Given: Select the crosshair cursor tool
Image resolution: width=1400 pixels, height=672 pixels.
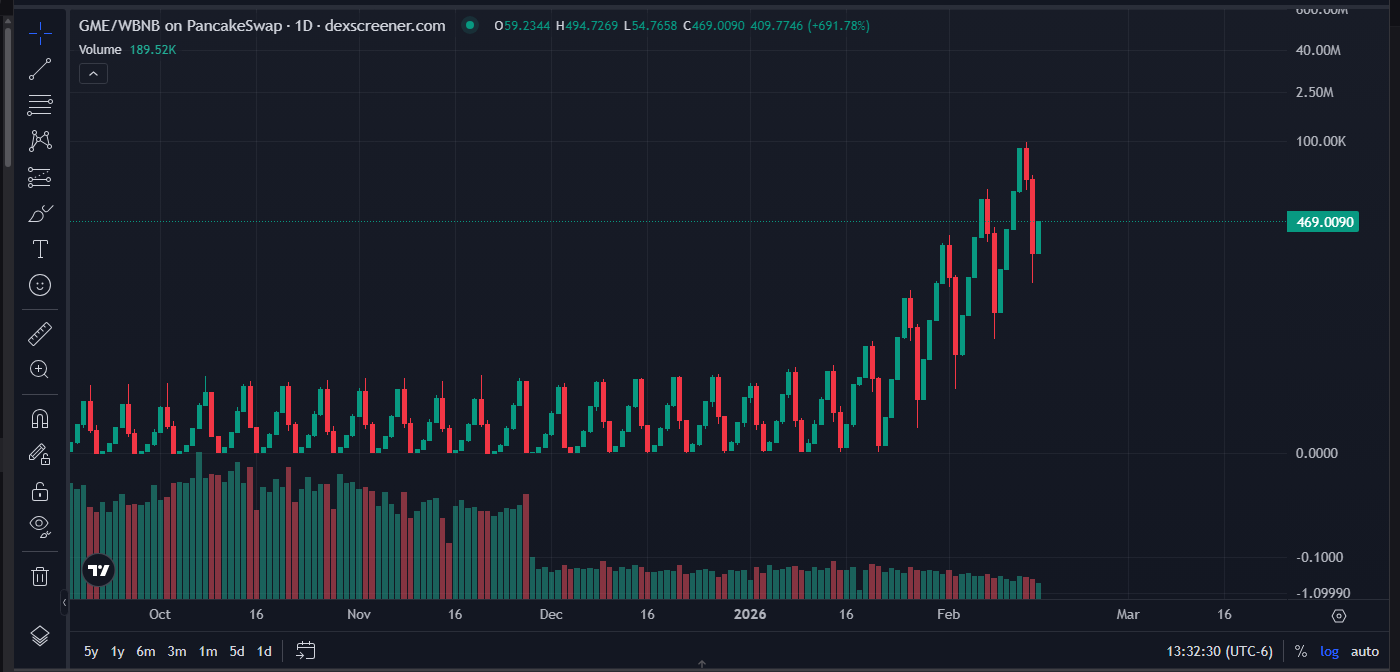Looking at the screenshot, I should coord(40,35).
